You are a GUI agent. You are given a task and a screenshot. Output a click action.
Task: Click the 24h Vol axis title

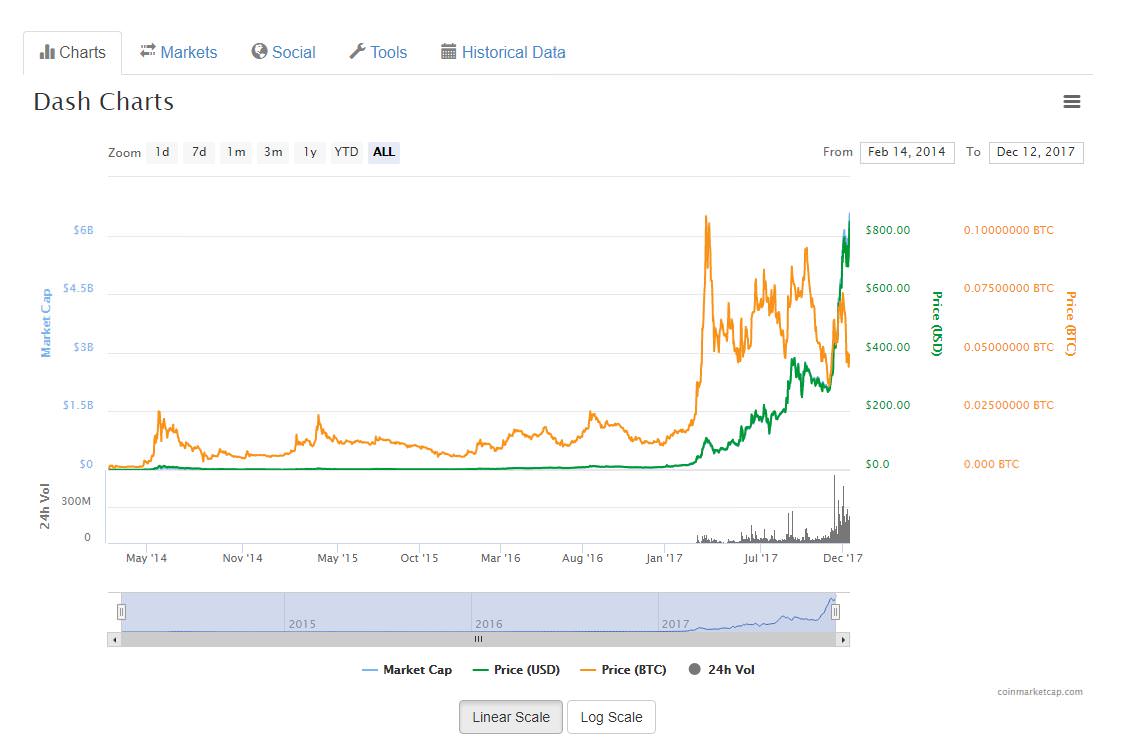[x=45, y=506]
